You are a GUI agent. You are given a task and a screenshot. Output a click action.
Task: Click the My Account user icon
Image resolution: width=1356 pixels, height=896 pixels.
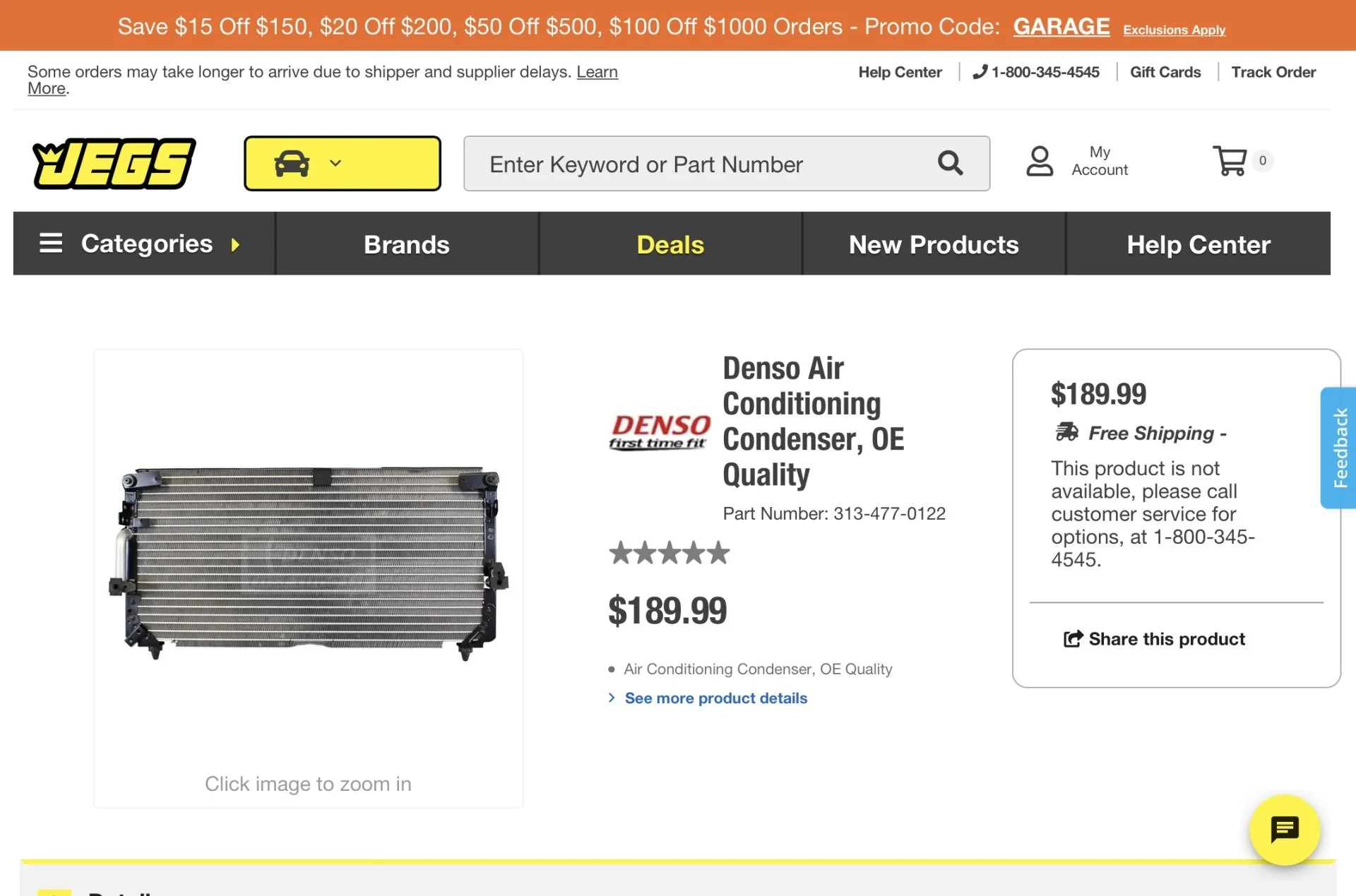(x=1039, y=161)
